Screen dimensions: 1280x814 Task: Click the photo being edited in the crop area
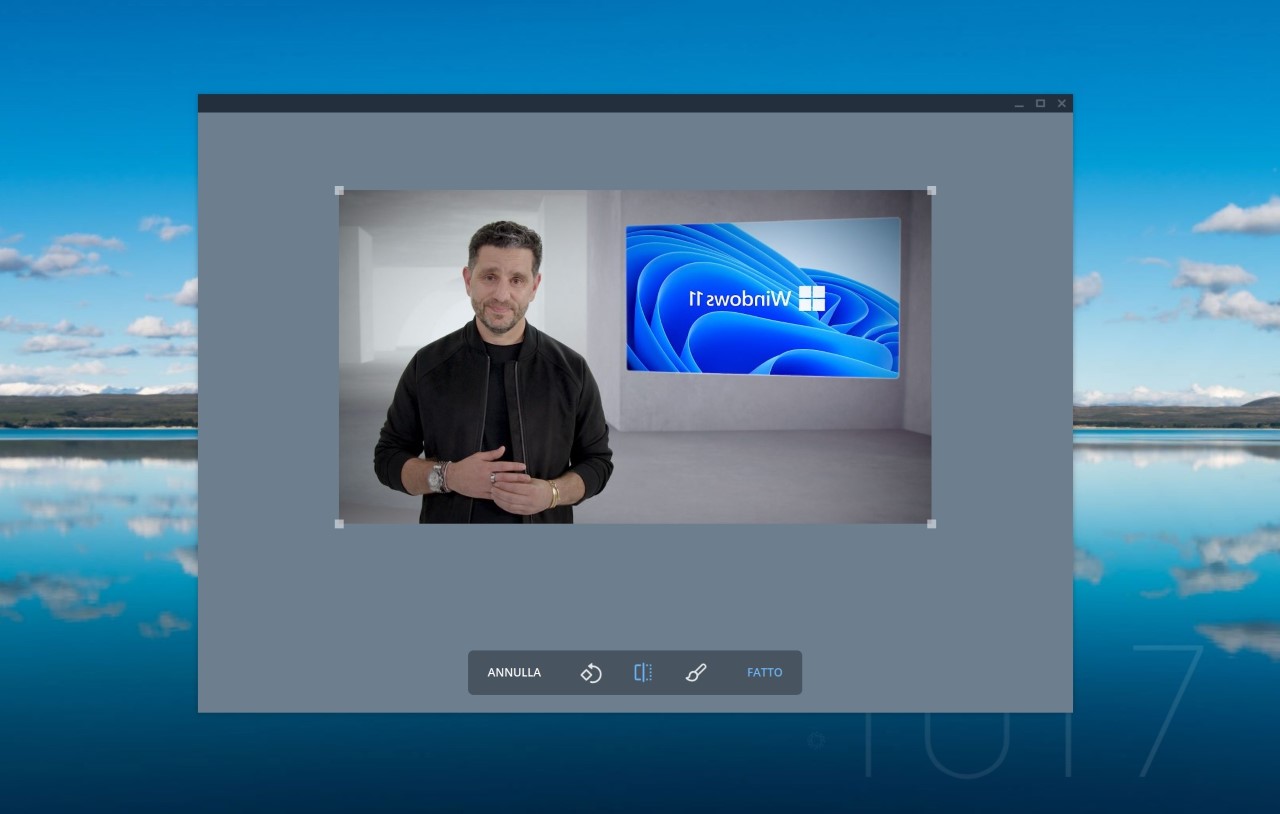tap(635, 357)
